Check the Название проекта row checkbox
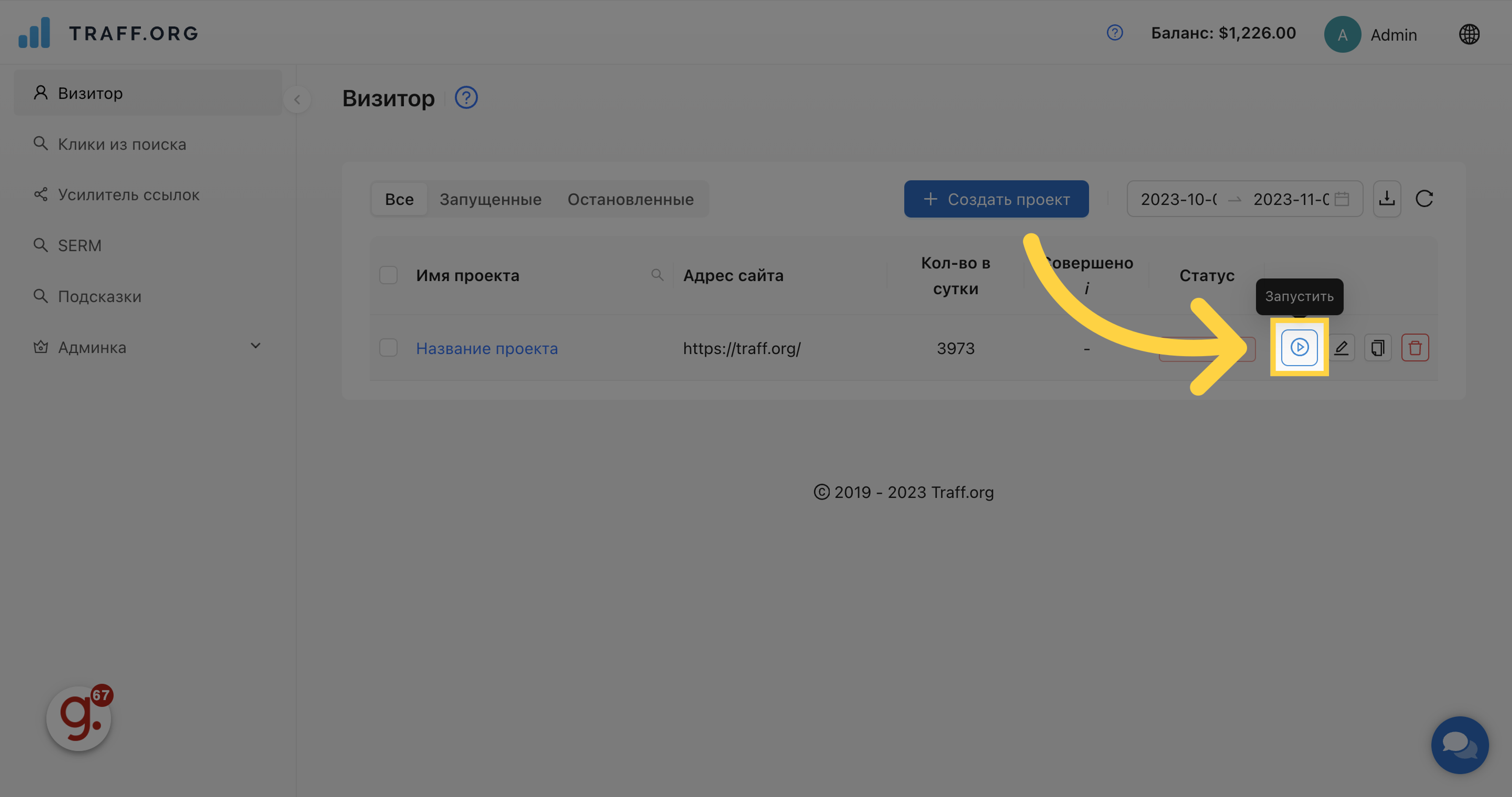Viewport: 1512px width, 797px height. (x=388, y=348)
